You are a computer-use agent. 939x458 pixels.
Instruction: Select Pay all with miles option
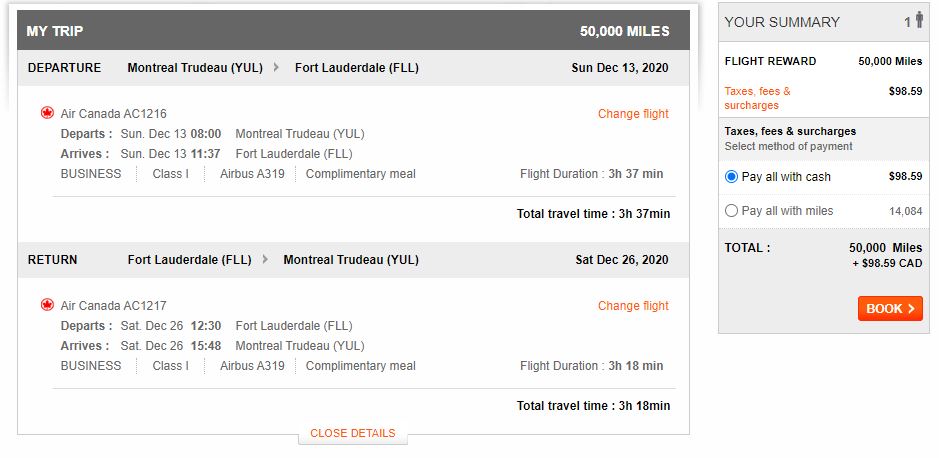(x=732, y=211)
